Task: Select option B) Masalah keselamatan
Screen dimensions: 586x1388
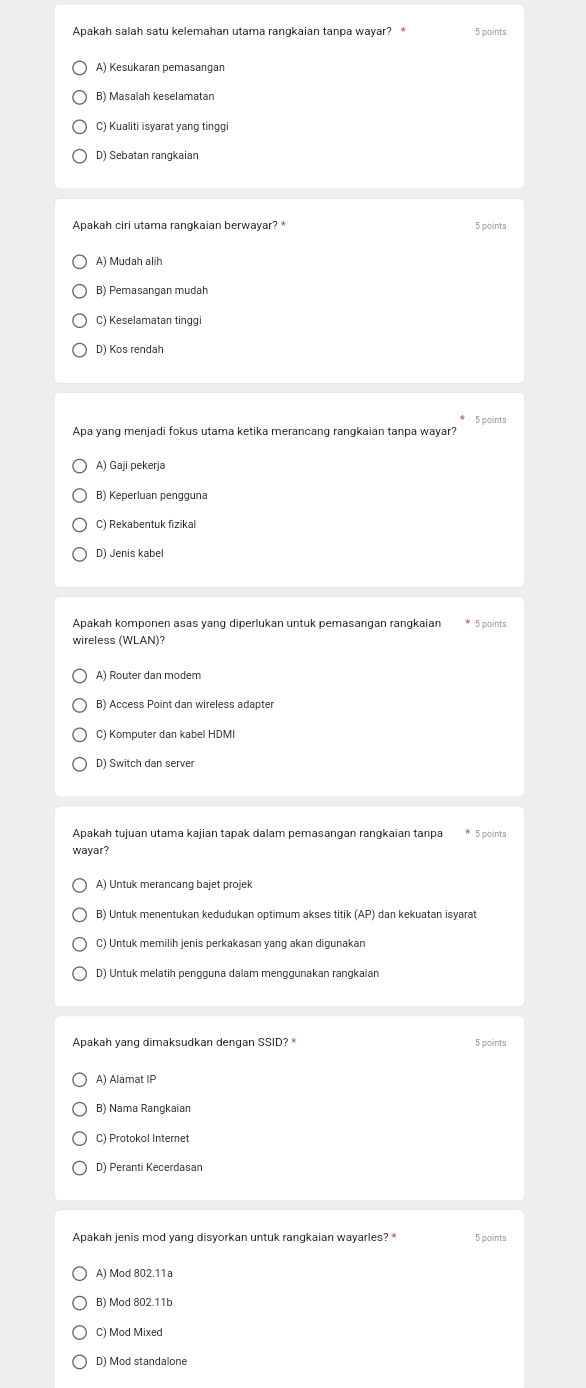Action: [79, 97]
